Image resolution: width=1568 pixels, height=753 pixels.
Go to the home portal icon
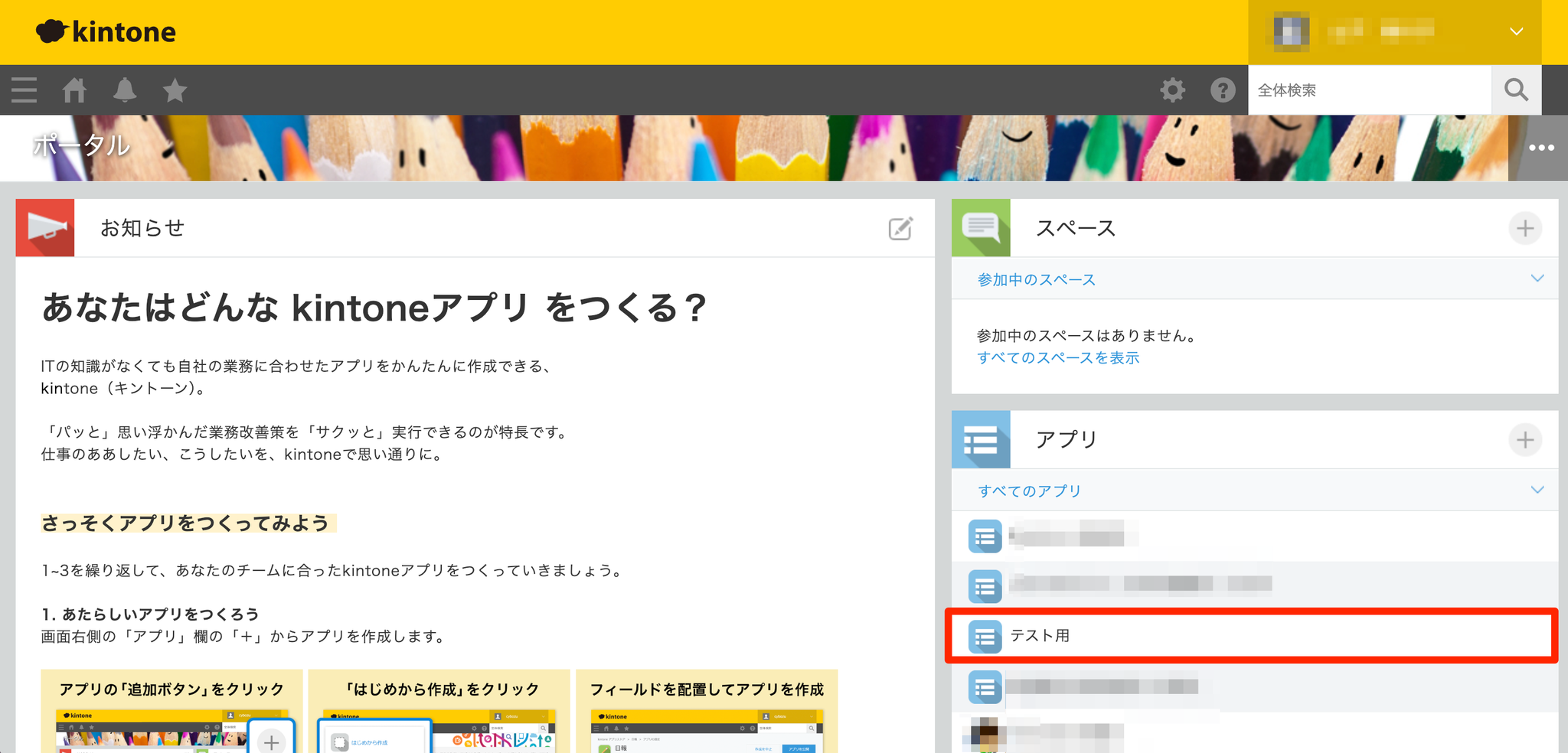point(74,90)
